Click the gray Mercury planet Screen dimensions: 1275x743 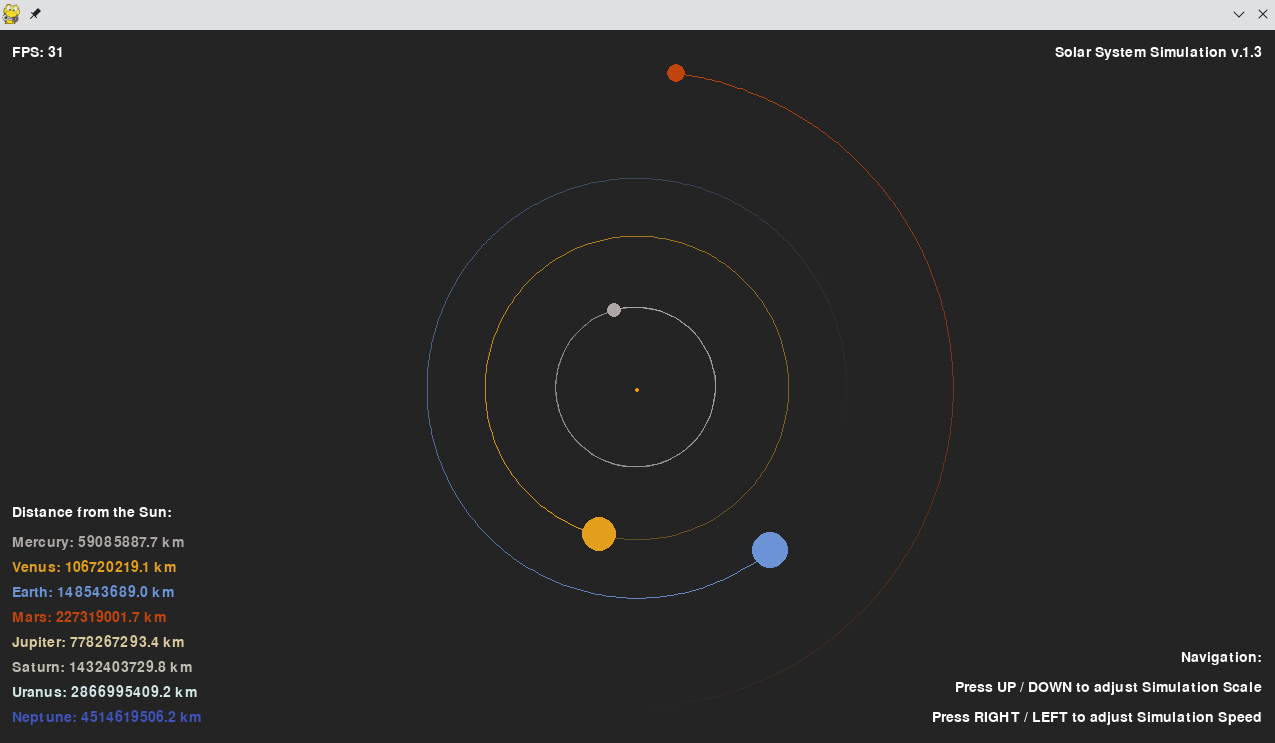click(614, 310)
